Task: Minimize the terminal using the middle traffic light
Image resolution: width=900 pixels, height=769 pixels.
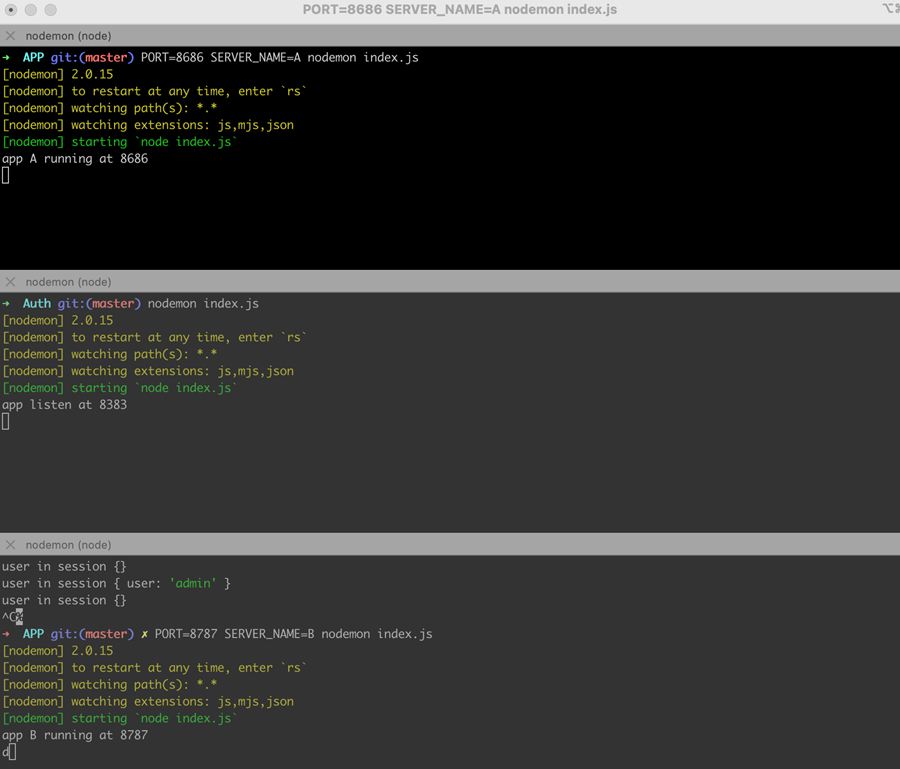Action: pyautogui.click(x=31, y=10)
